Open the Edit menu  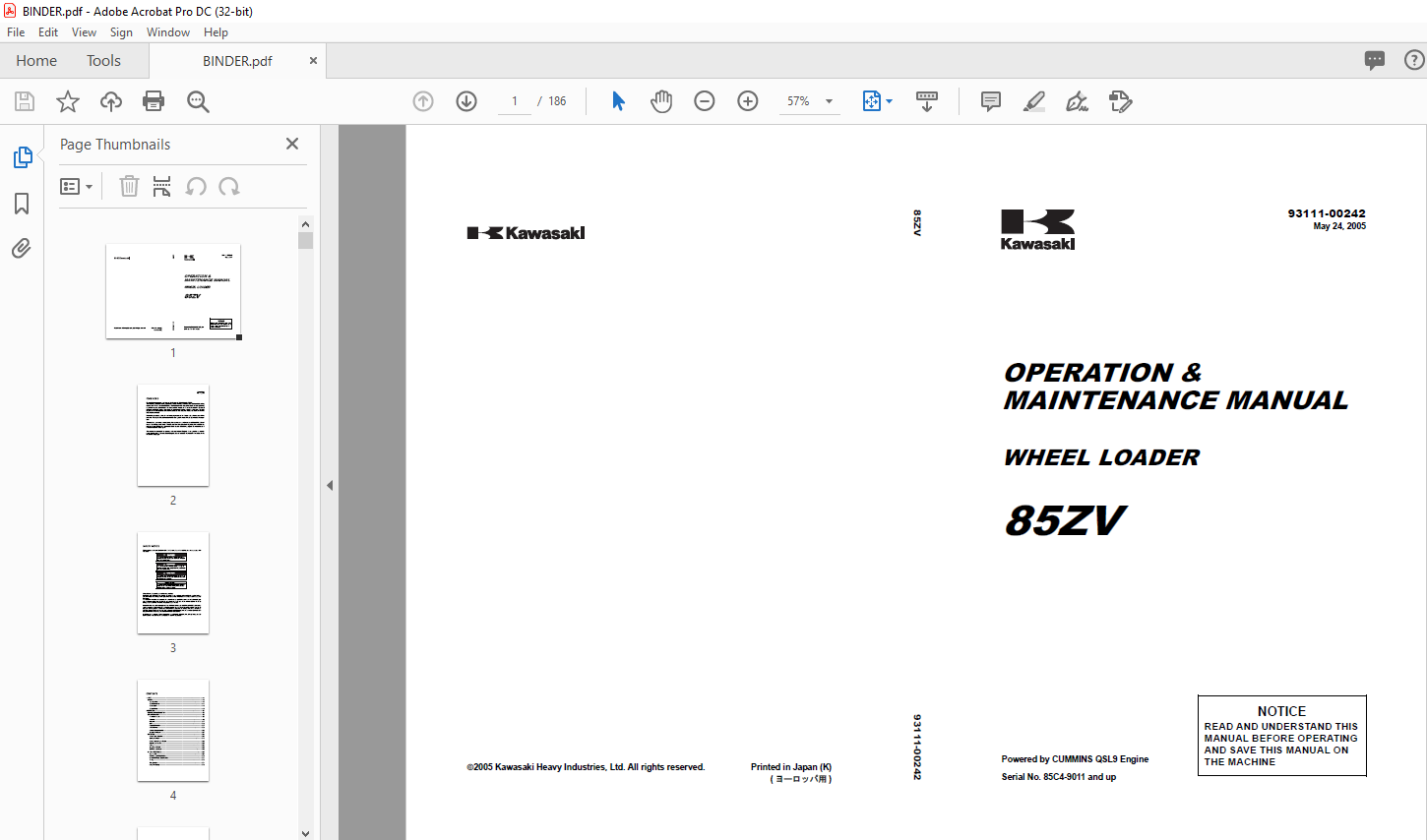(48, 32)
